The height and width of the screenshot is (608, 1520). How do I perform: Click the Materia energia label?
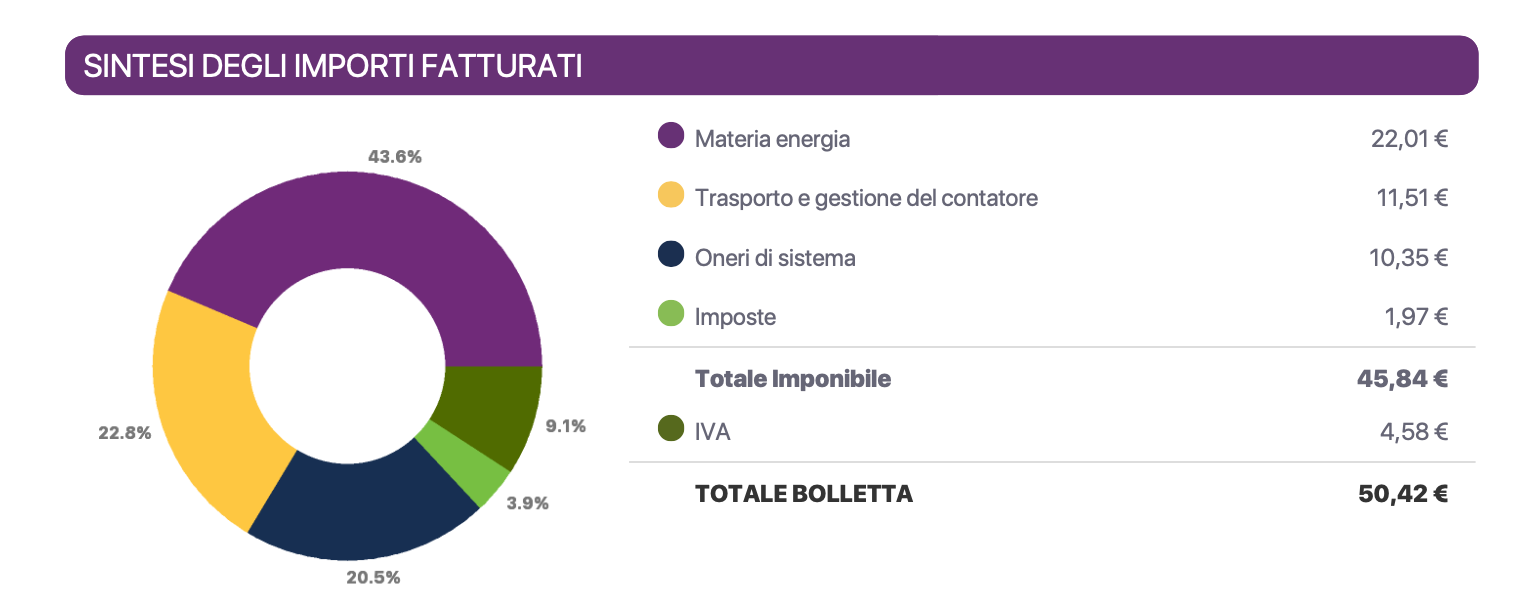[772, 139]
